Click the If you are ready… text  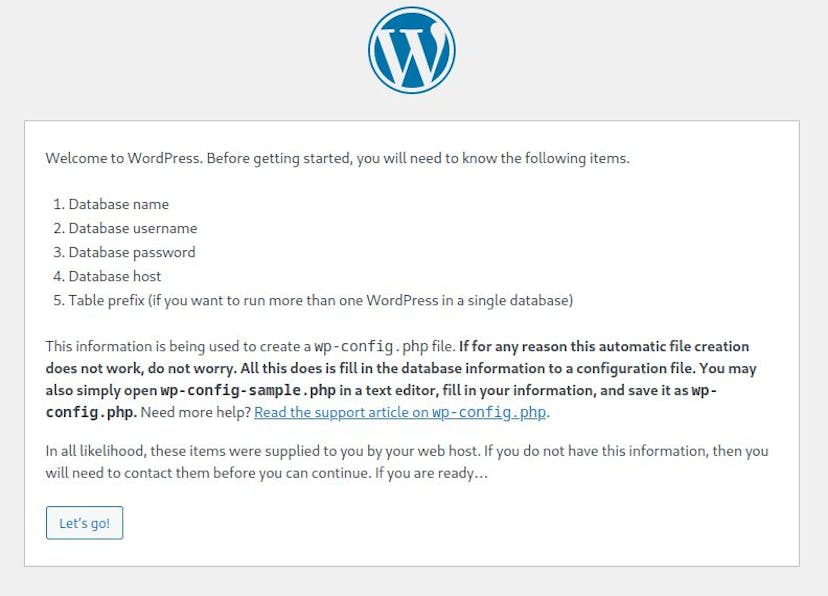431,472
